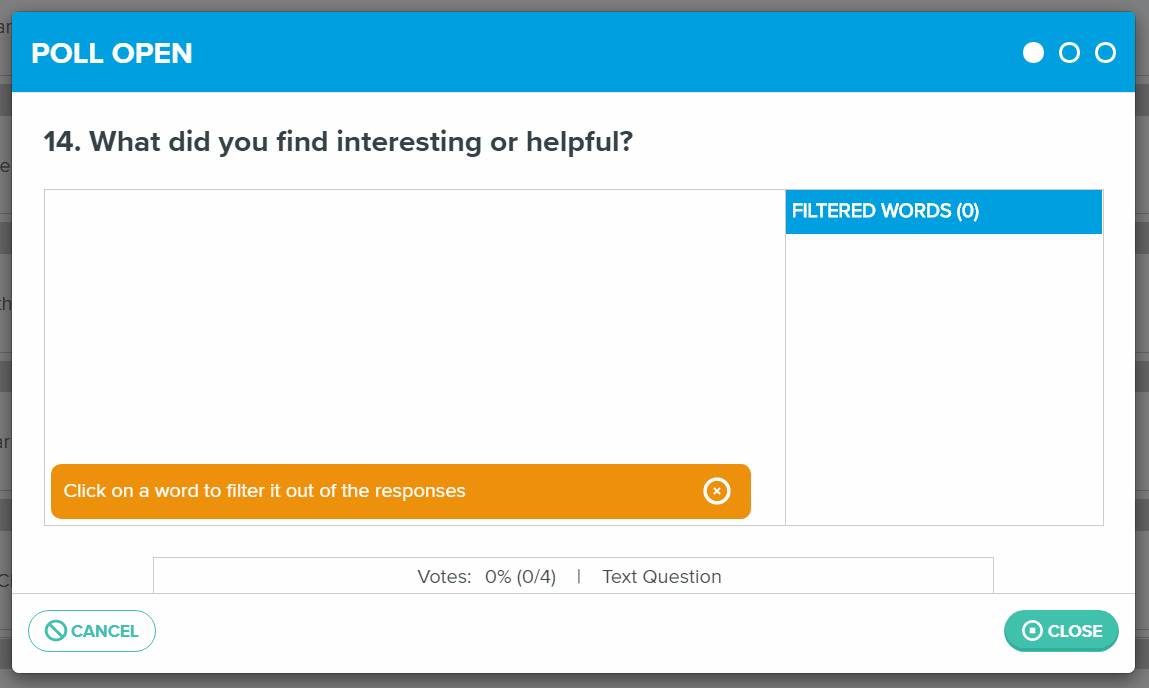1149x688 pixels.
Task: Dismiss the orange hint with its X icon
Action: point(717,491)
